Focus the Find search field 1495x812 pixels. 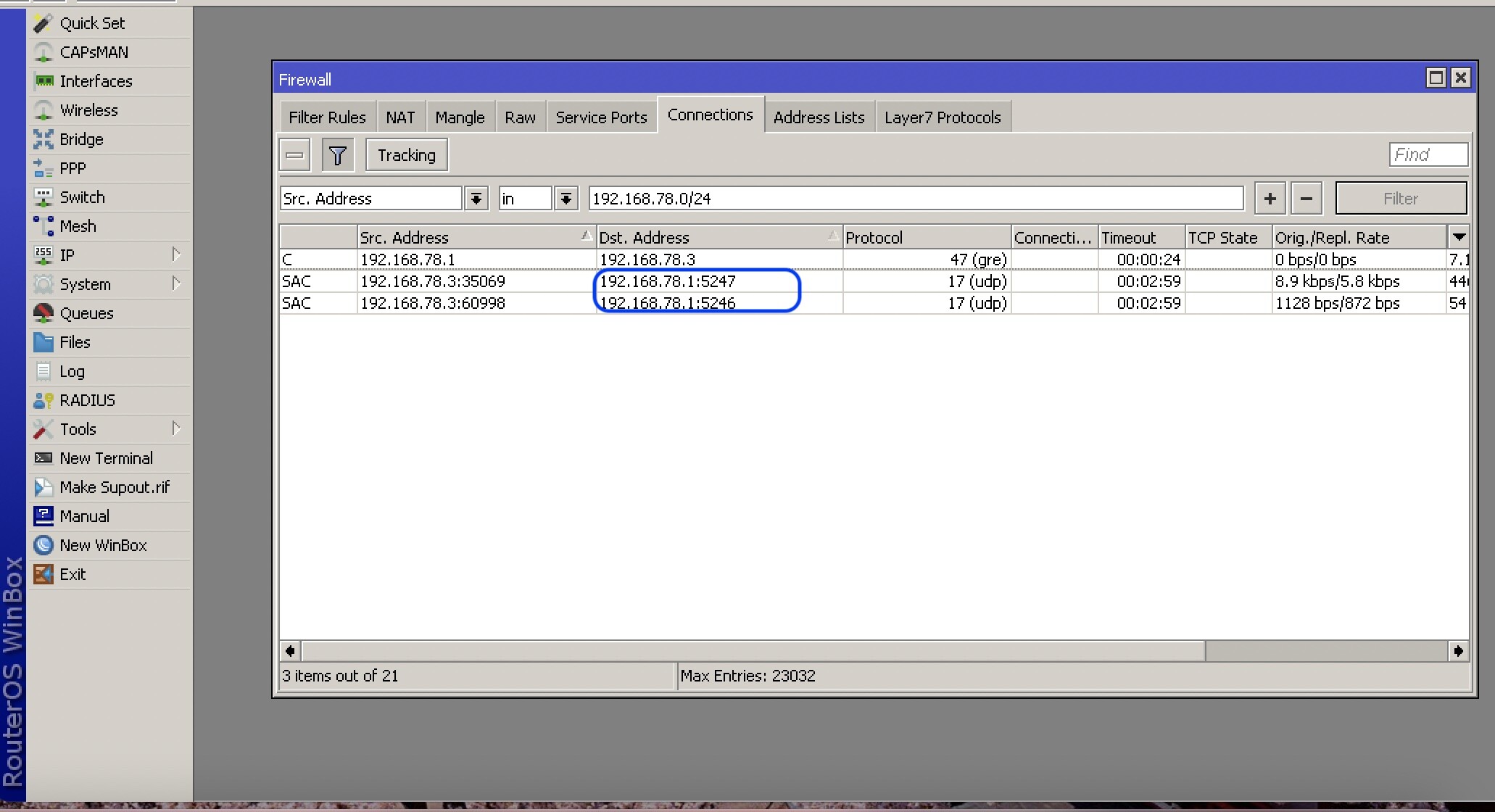1429,154
